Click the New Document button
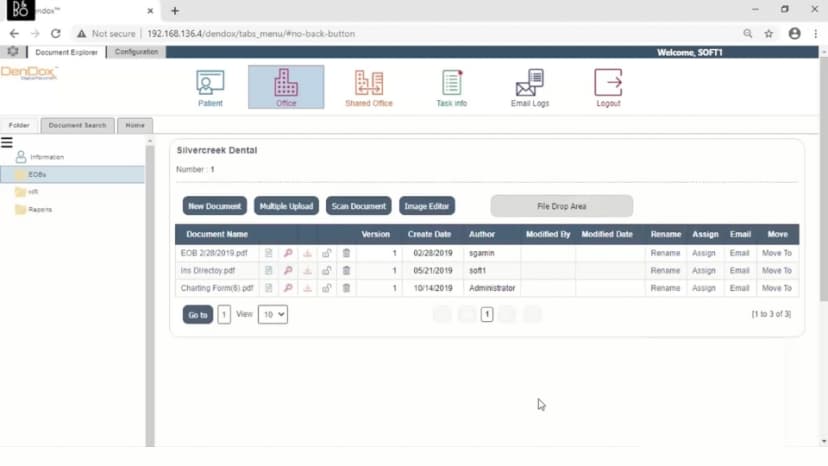The height and width of the screenshot is (466, 828). pyautogui.click(x=214, y=206)
